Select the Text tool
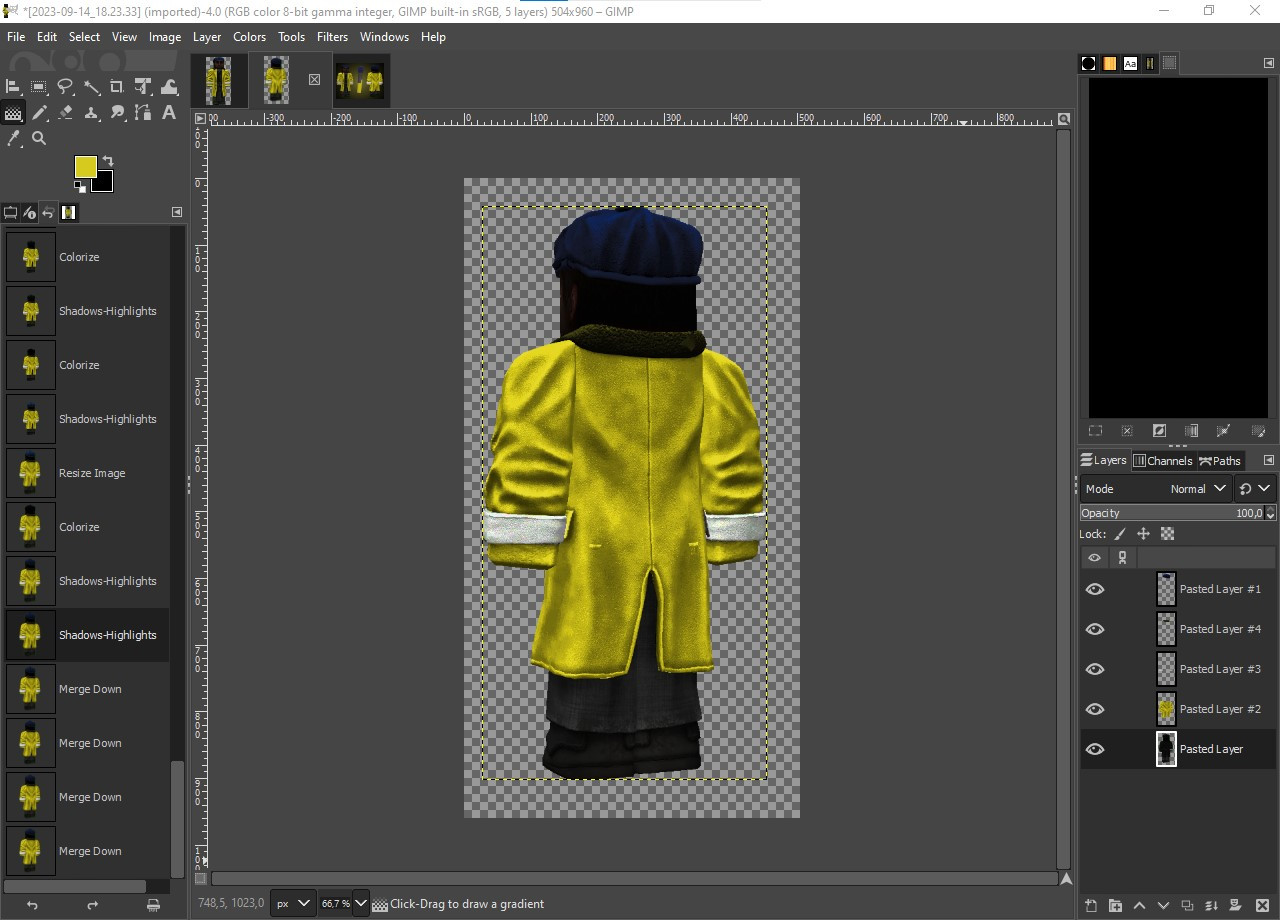 coord(169,113)
